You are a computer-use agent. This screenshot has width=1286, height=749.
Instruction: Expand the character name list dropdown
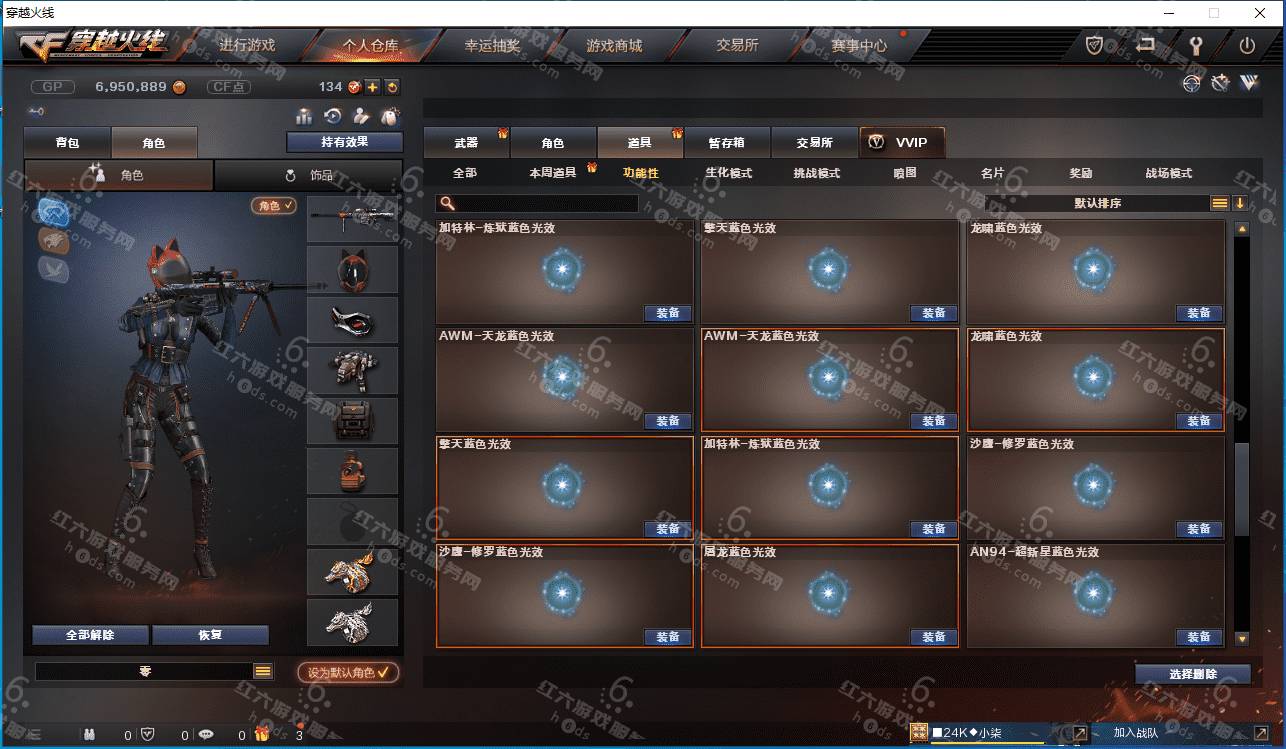click(263, 672)
